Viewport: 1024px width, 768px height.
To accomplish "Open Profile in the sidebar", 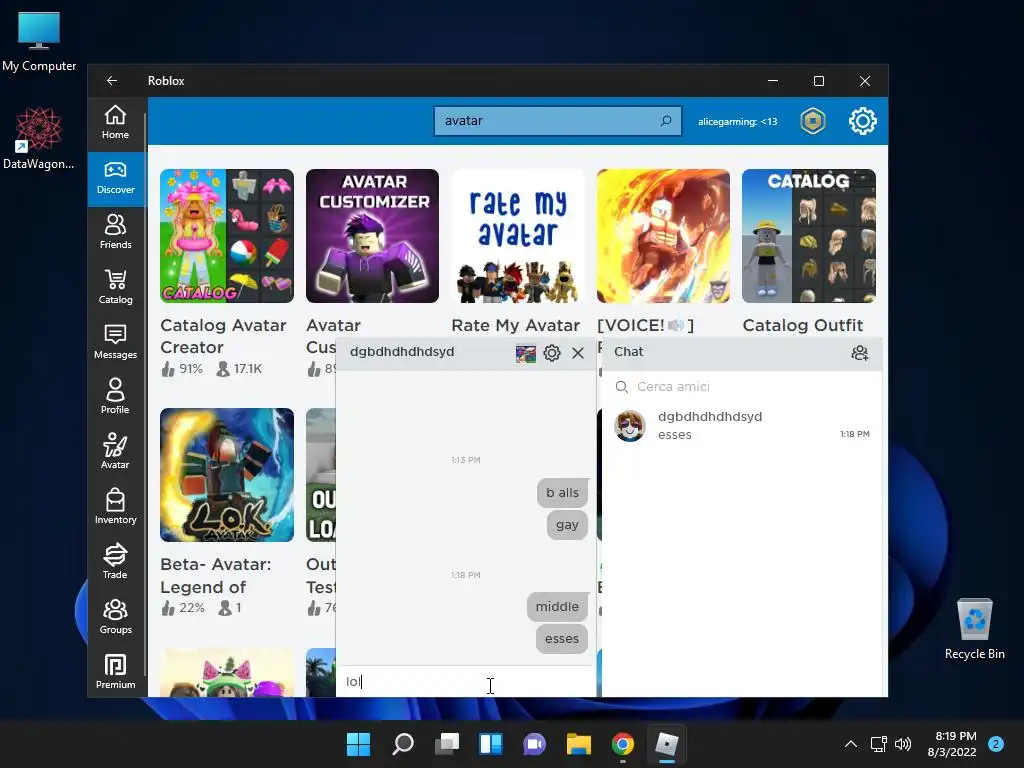I will [x=115, y=397].
